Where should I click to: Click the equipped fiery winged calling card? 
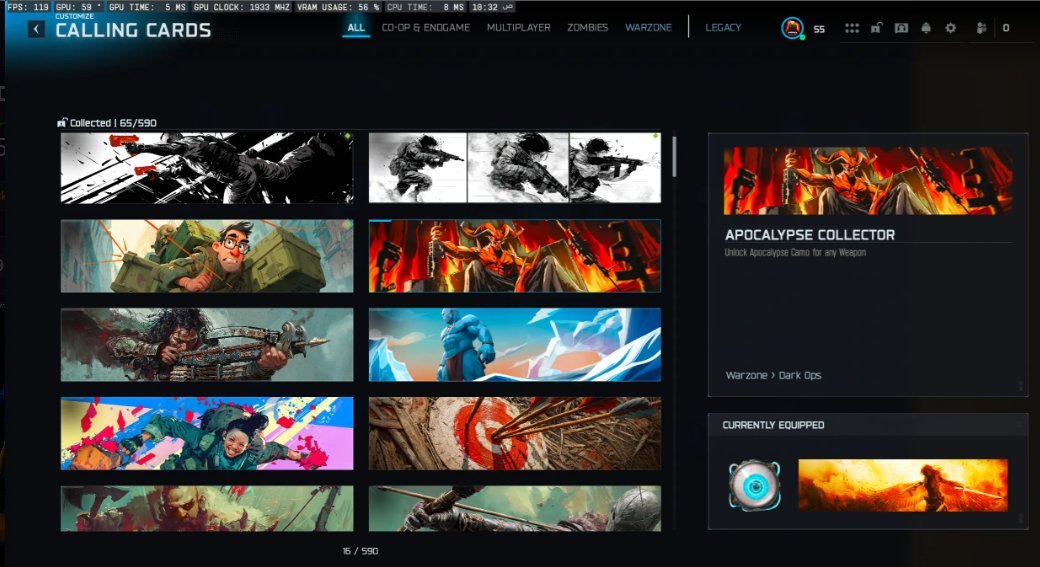(902, 486)
